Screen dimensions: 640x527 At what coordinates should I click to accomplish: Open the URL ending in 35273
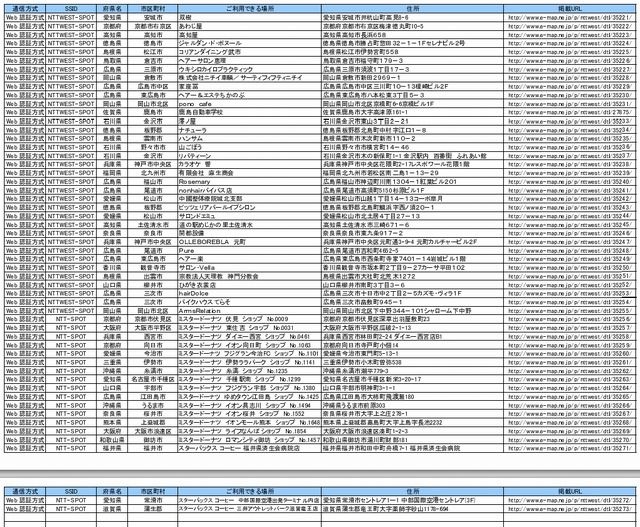click(x=570, y=509)
